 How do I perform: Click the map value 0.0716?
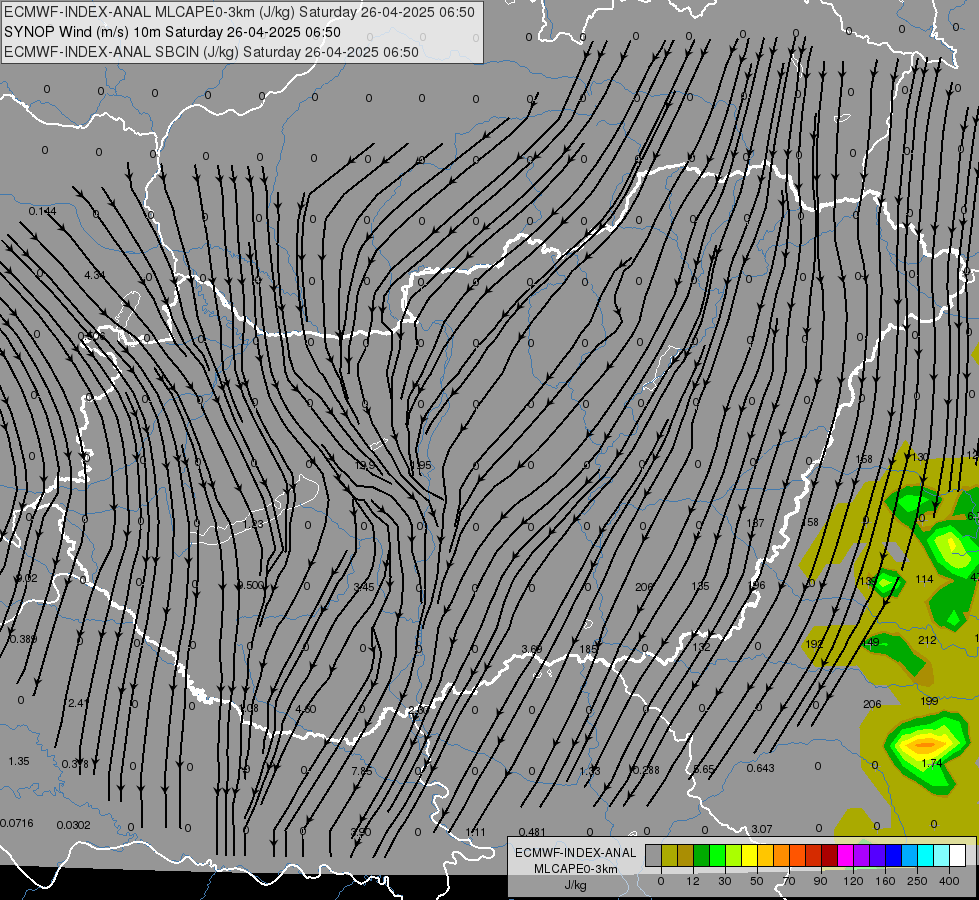17,823
